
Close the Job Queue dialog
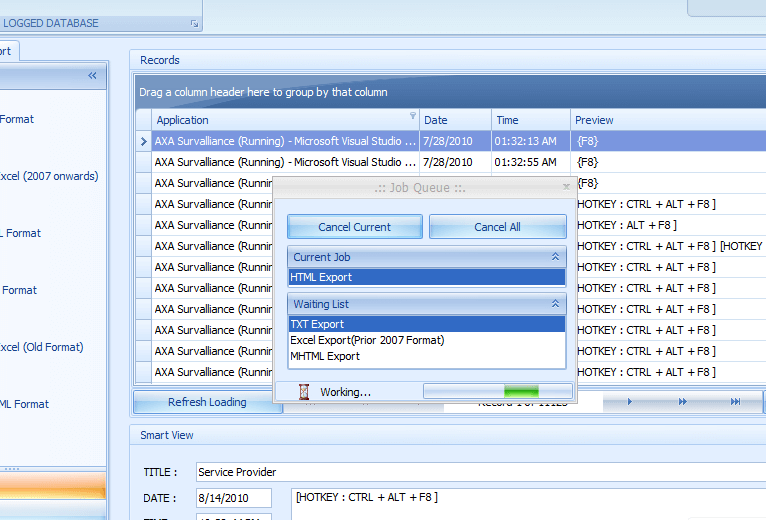tap(566, 186)
